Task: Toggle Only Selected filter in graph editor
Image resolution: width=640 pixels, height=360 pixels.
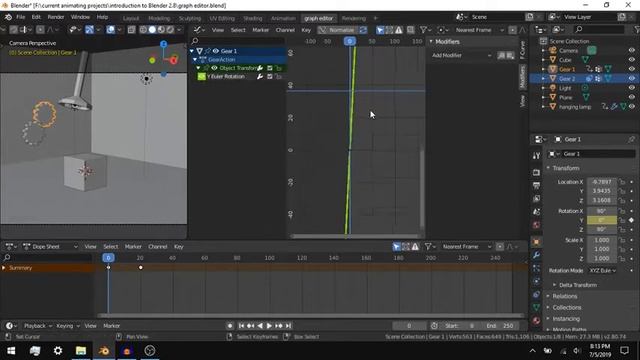Action: (380, 30)
